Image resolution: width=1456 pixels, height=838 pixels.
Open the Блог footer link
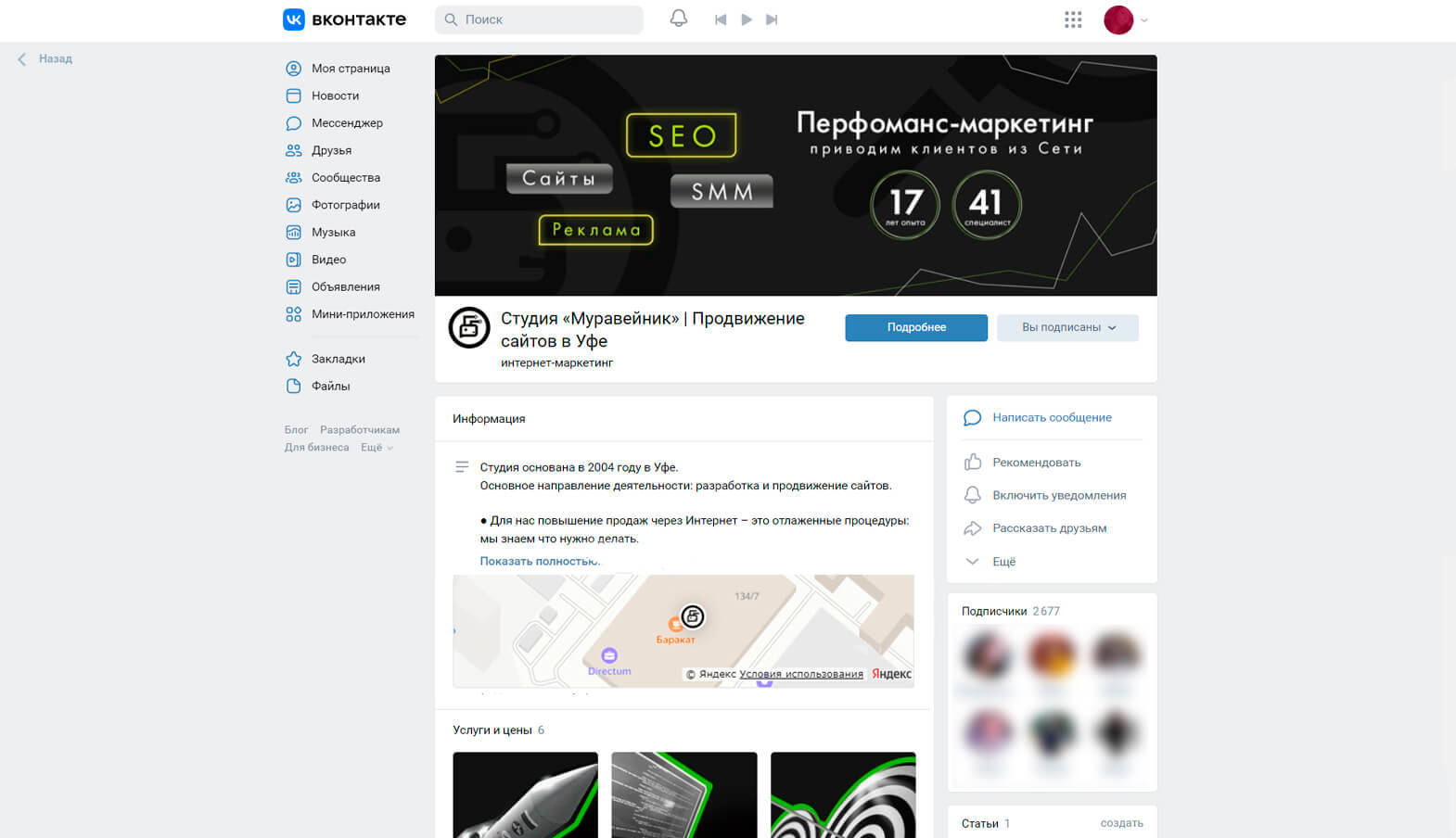[x=296, y=430]
